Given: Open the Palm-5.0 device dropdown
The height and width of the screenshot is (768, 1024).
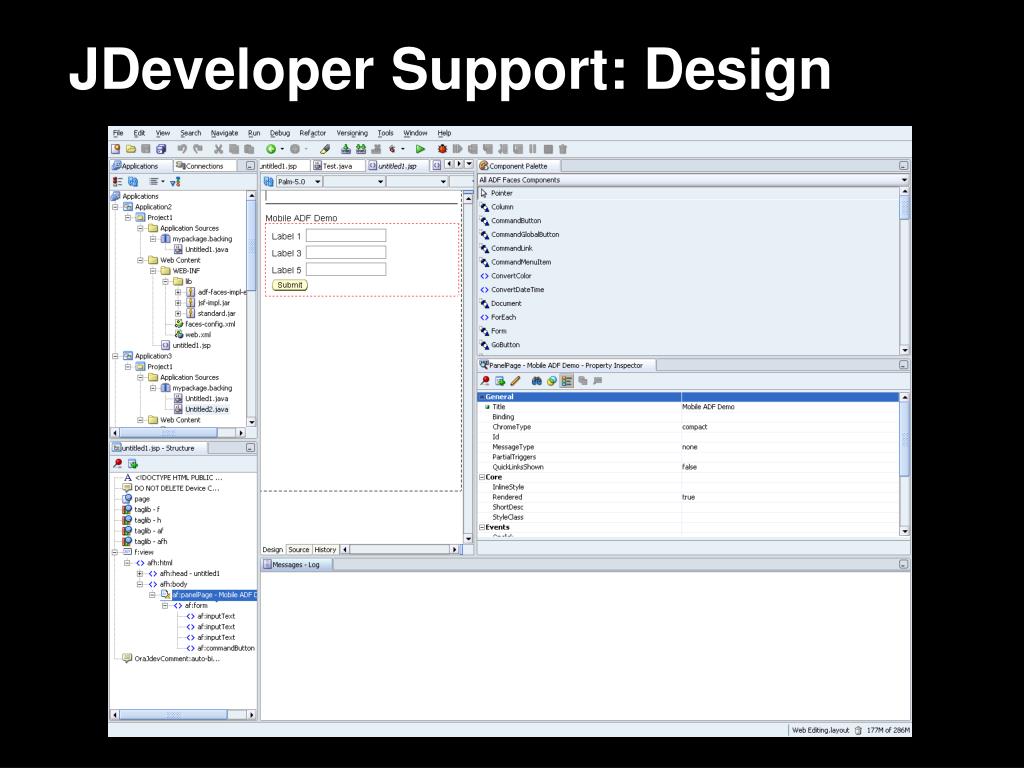Looking at the screenshot, I should pyautogui.click(x=318, y=181).
